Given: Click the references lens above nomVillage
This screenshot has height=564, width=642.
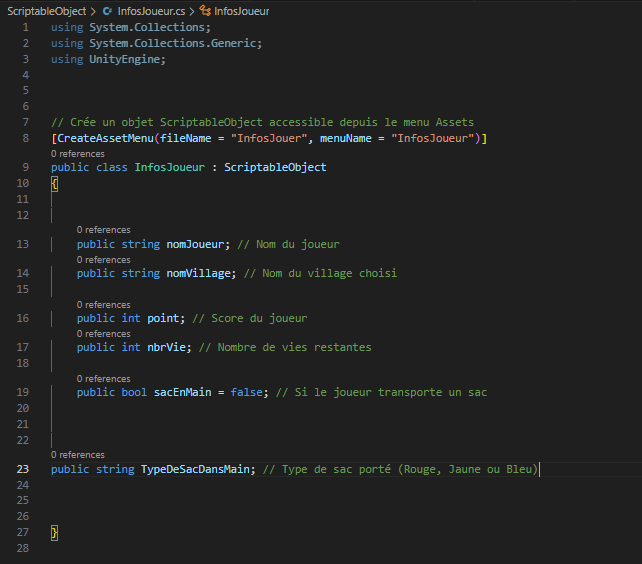Looking at the screenshot, I should [x=103, y=260].
